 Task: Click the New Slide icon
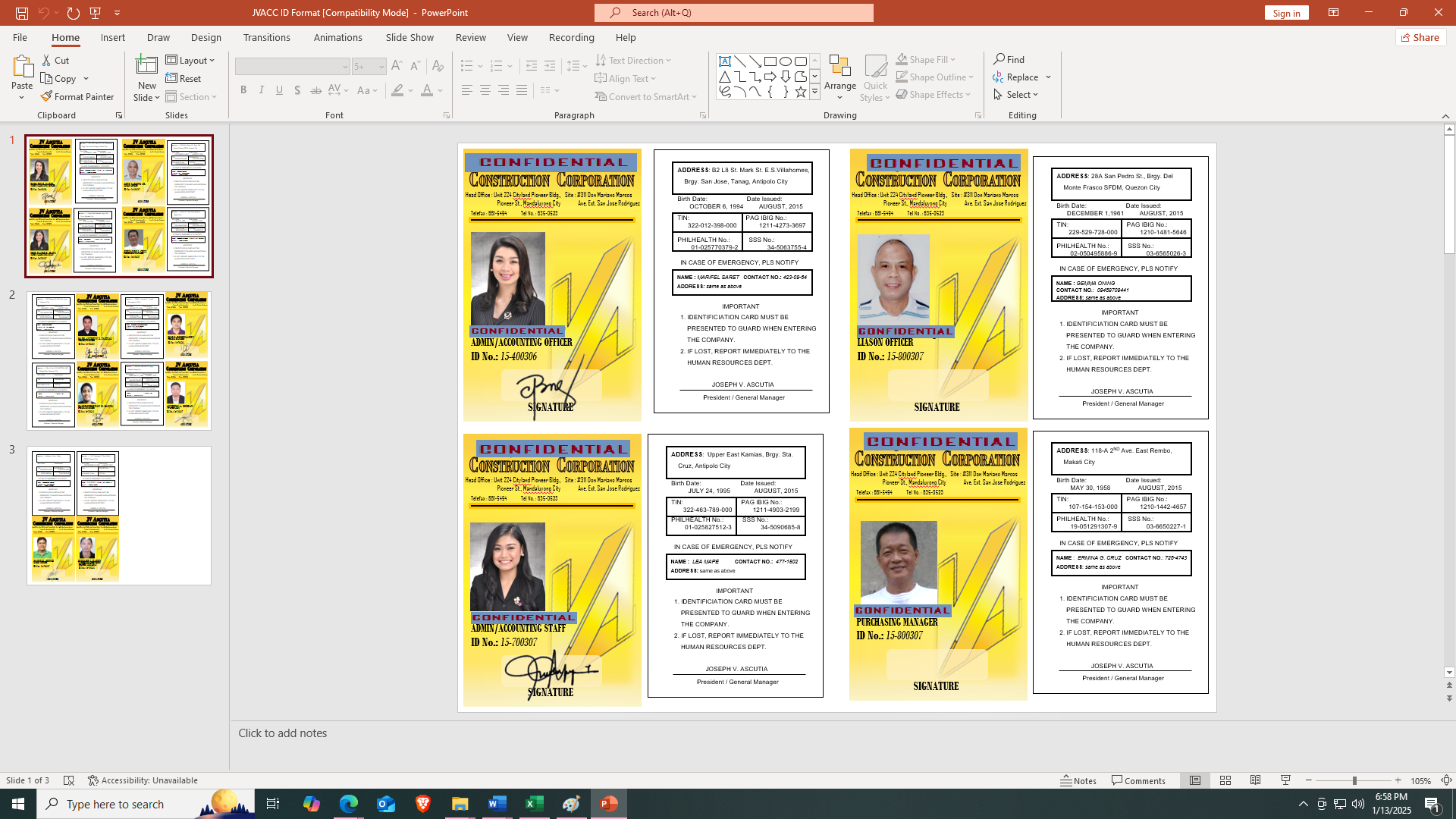coord(146,66)
